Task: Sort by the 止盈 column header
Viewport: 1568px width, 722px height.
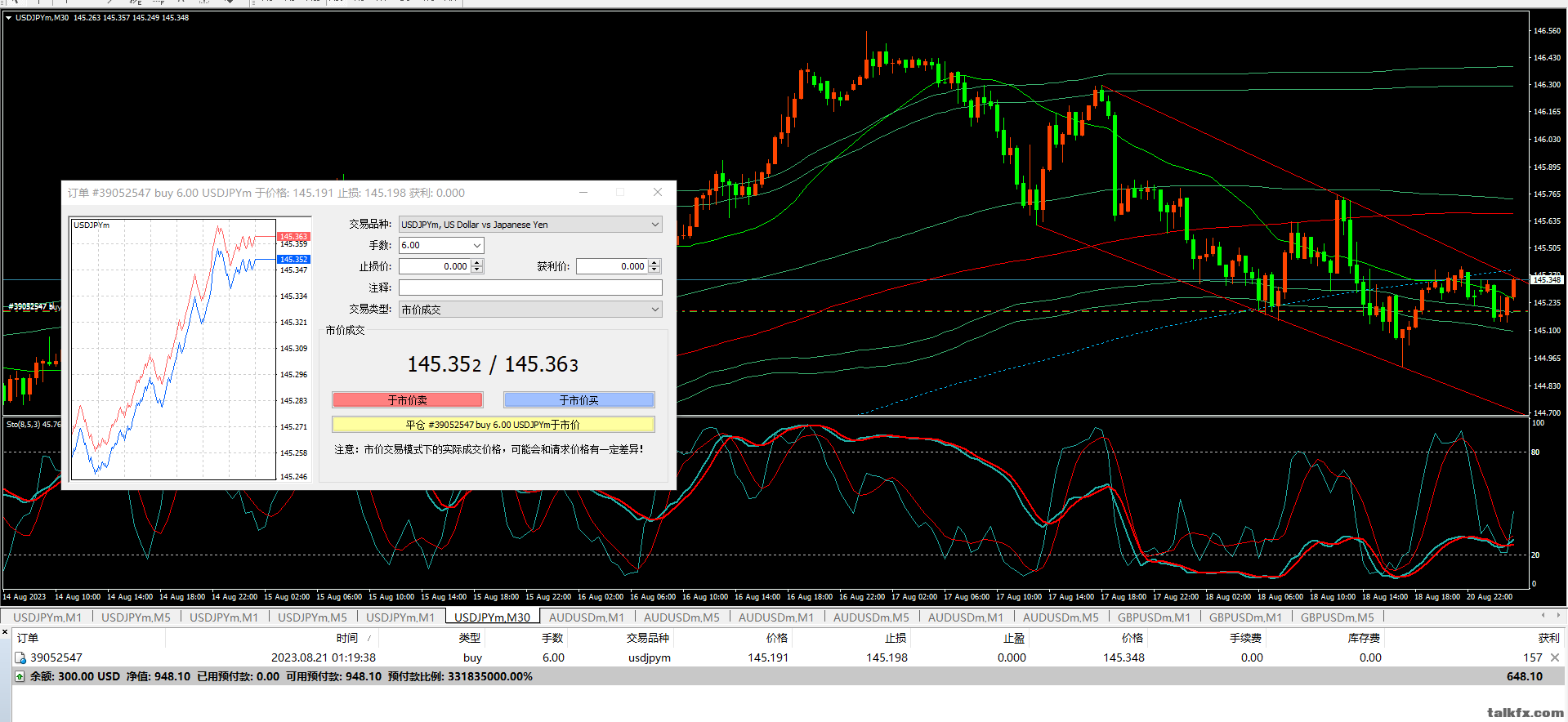Action: click(1014, 638)
